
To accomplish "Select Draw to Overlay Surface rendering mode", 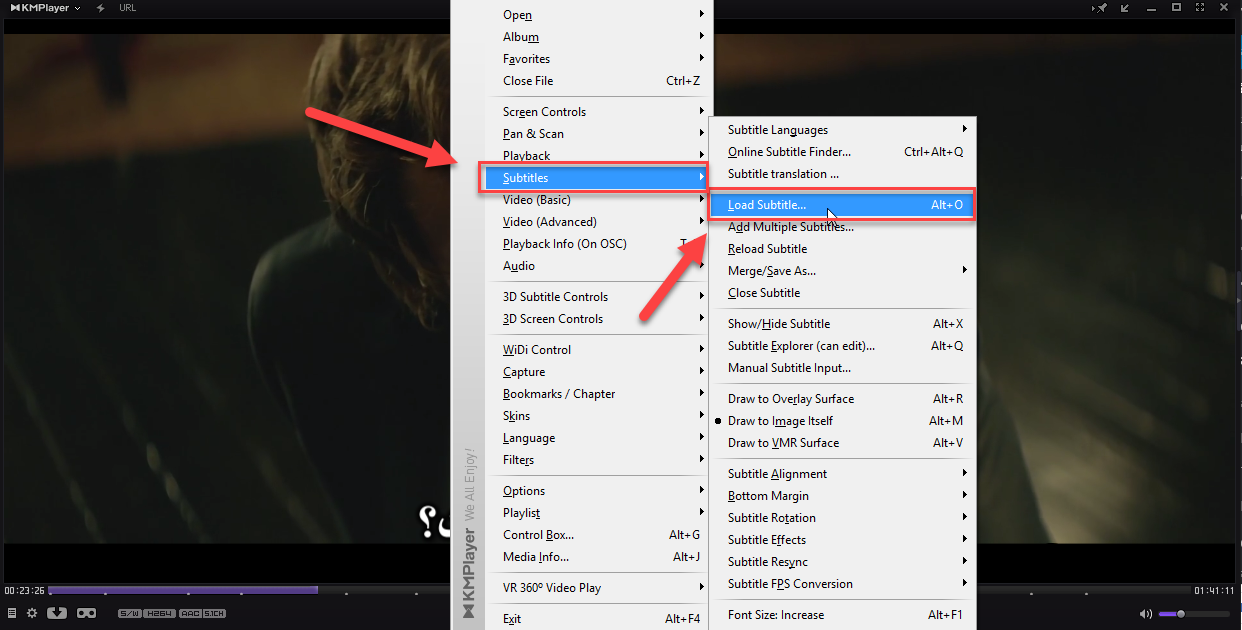I will [790, 398].
